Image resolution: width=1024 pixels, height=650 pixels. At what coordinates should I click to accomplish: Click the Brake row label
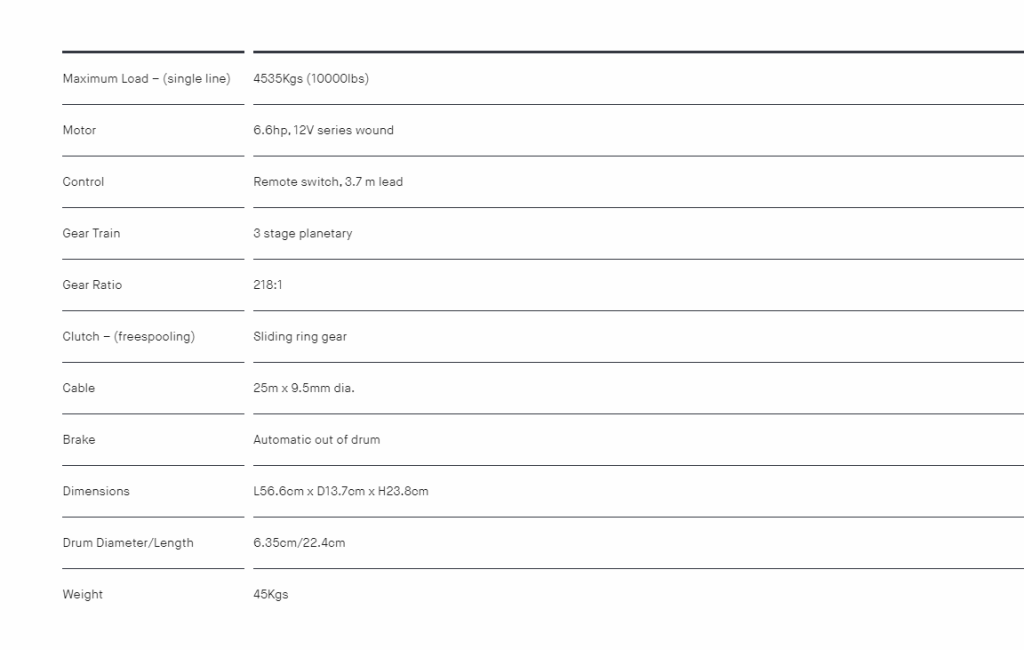[78, 440]
